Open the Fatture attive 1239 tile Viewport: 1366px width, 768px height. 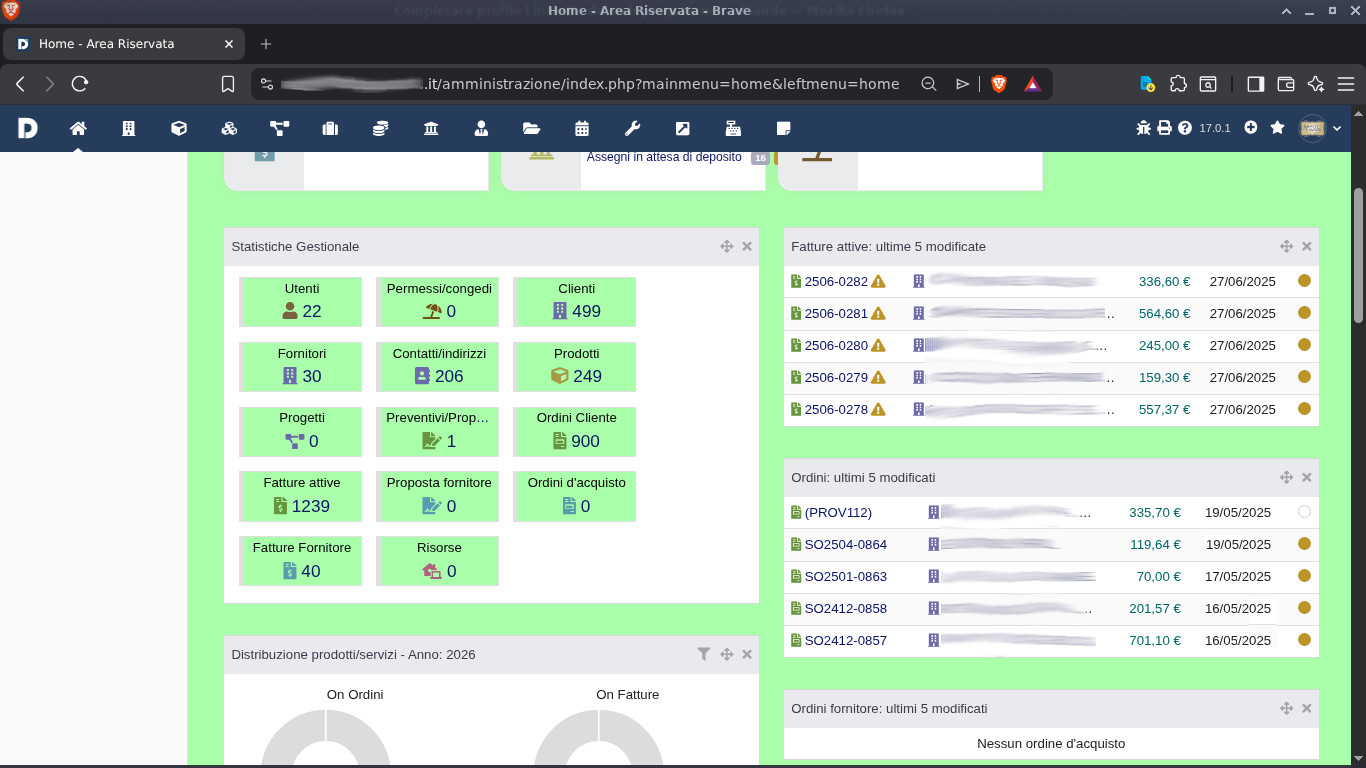point(301,496)
